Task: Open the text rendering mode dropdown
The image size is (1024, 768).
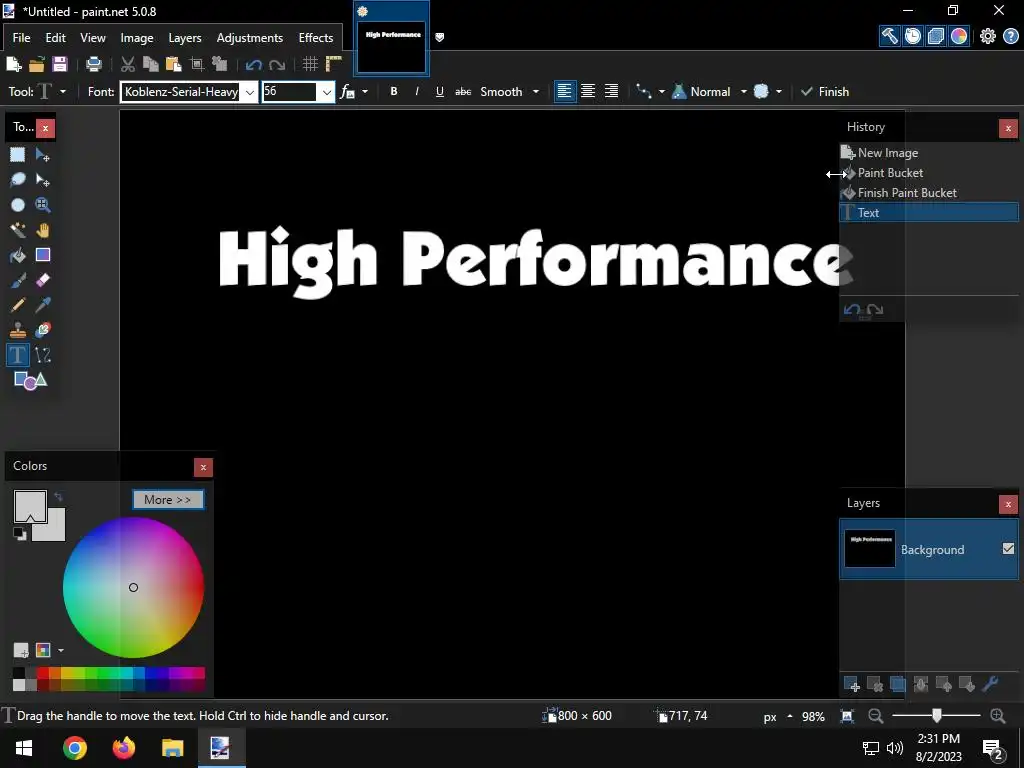Action: (365, 91)
